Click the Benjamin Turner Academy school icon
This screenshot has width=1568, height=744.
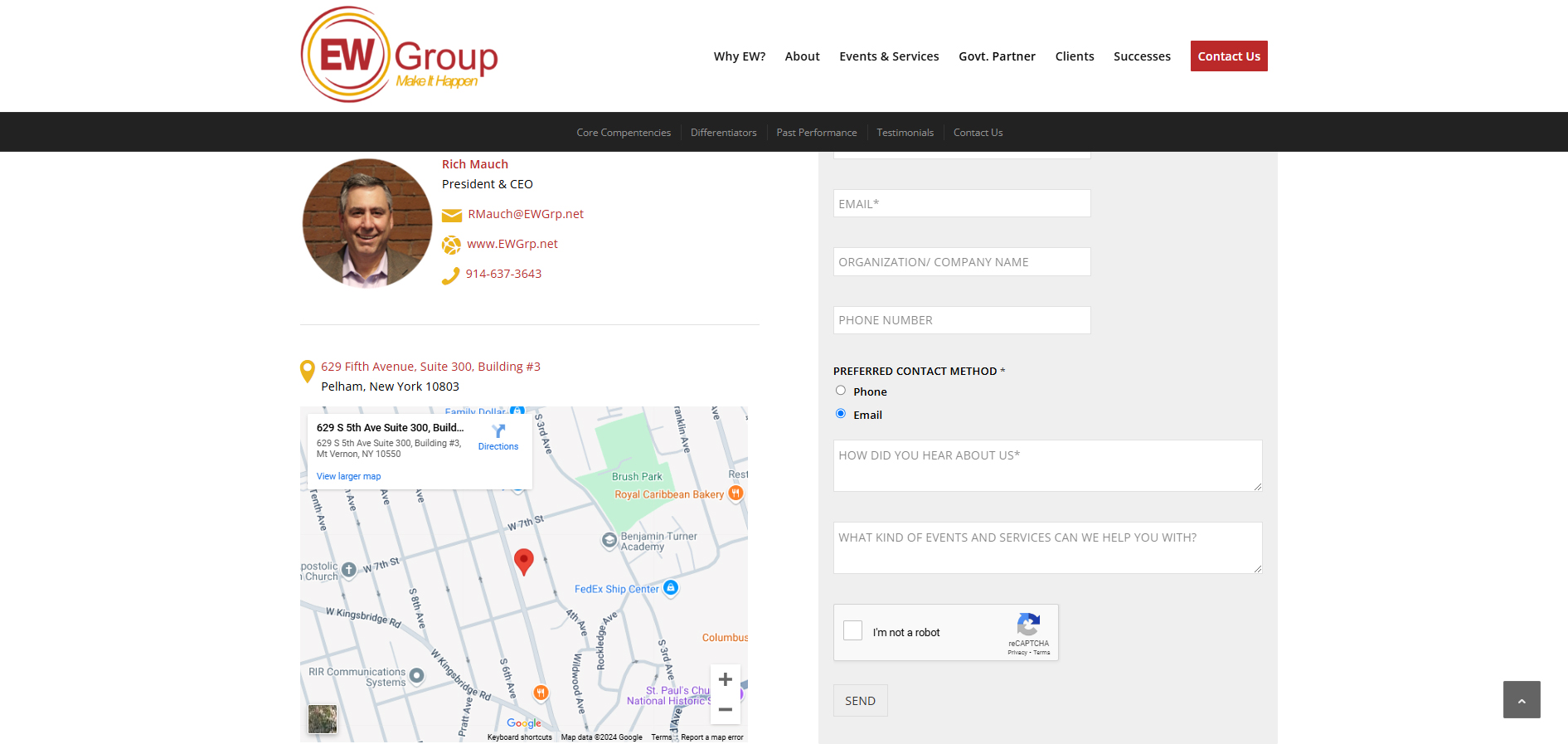point(609,540)
